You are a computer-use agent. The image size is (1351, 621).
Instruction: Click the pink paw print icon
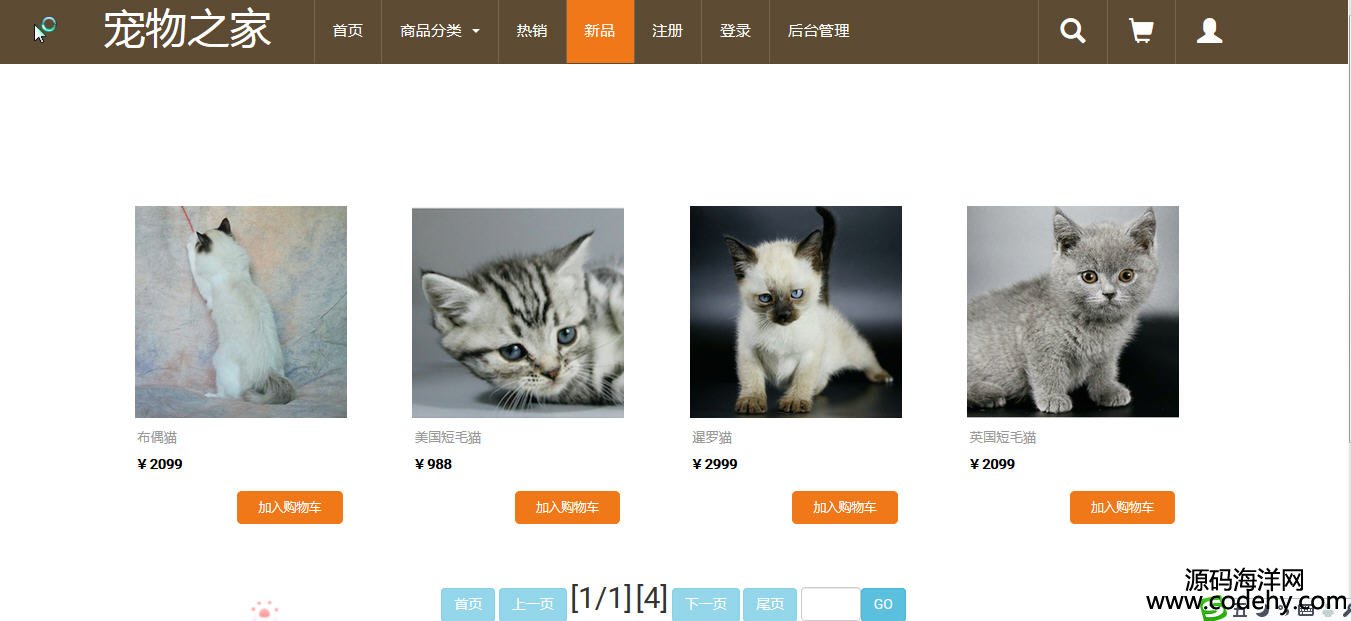[264, 610]
